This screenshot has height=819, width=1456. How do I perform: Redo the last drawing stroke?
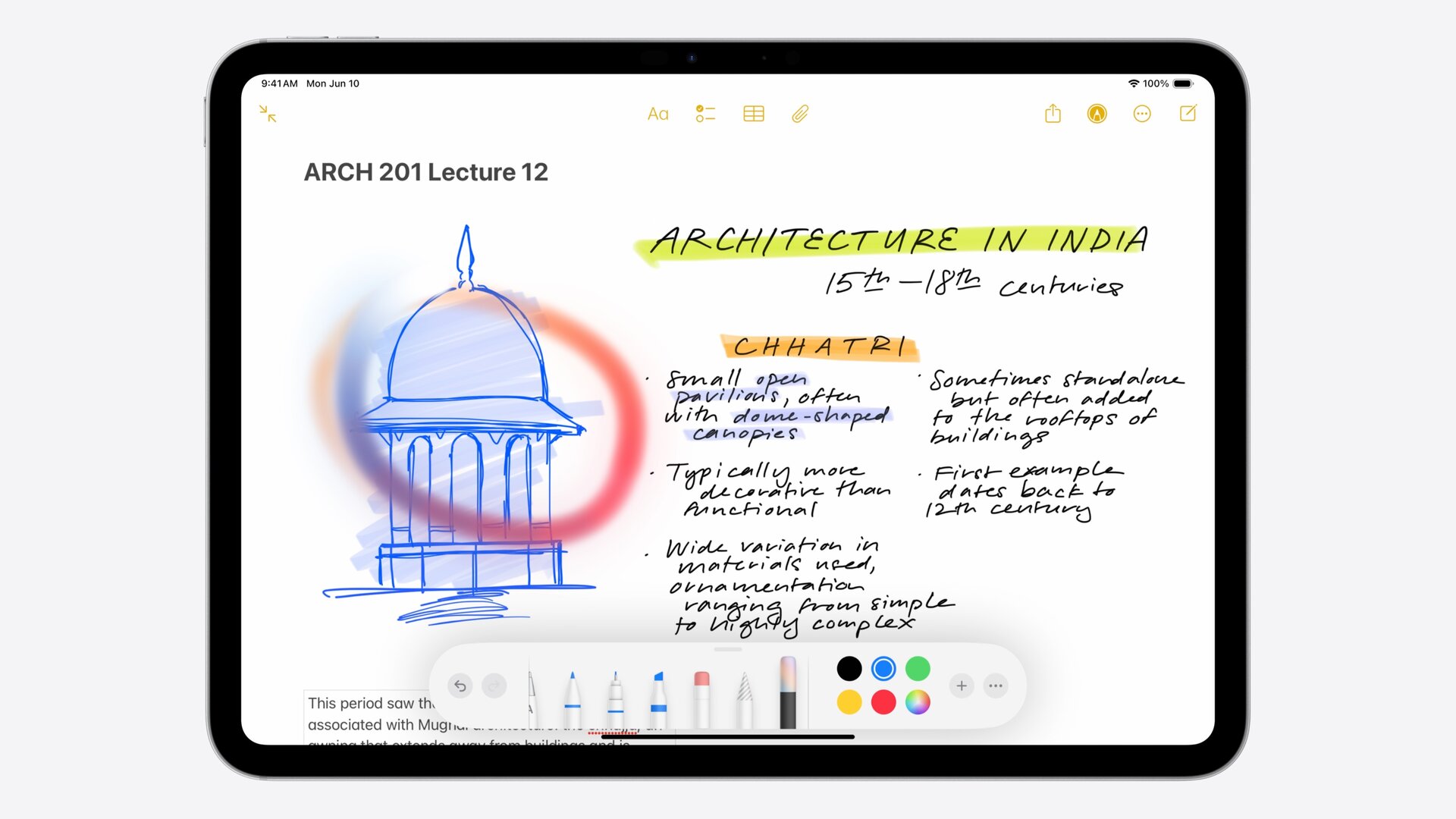pyautogui.click(x=494, y=686)
